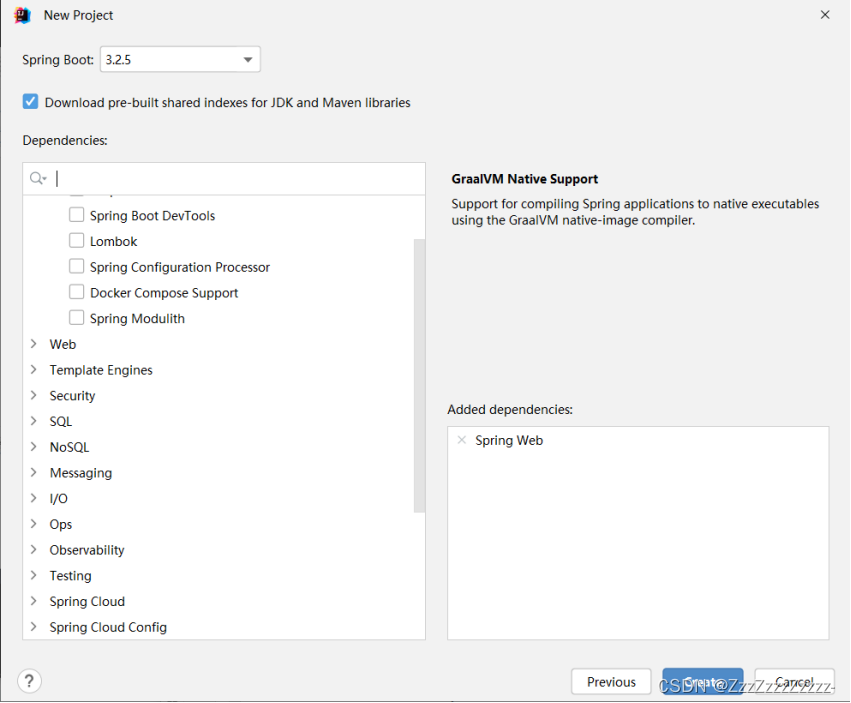The height and width of the screenshot is (703, 851).
Task: Select the Docker Compose Support checkbox
Action: (x=77, y=292)
